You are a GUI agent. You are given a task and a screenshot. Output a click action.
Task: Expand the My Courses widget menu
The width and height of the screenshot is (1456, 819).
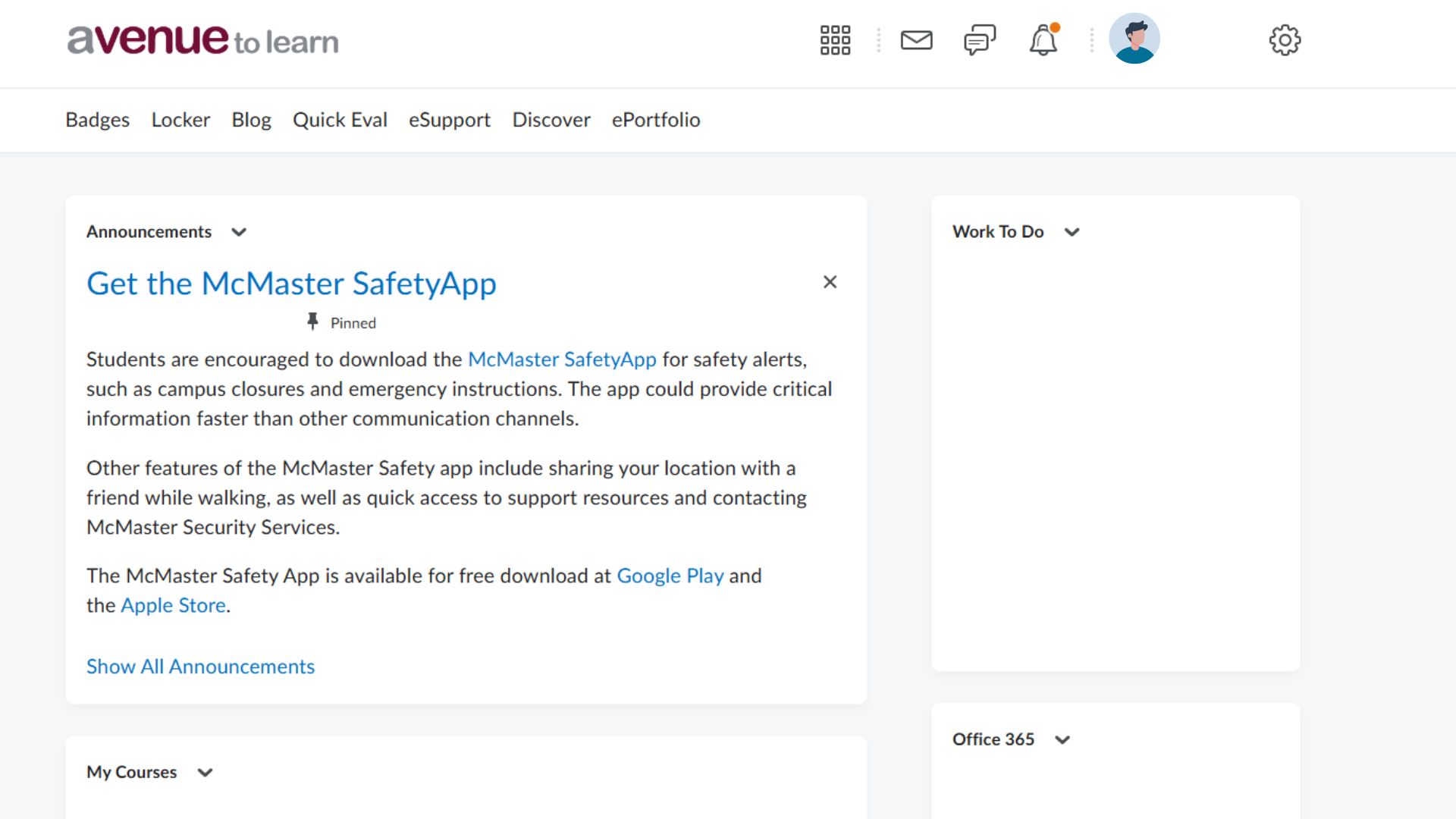click(205, 773)
